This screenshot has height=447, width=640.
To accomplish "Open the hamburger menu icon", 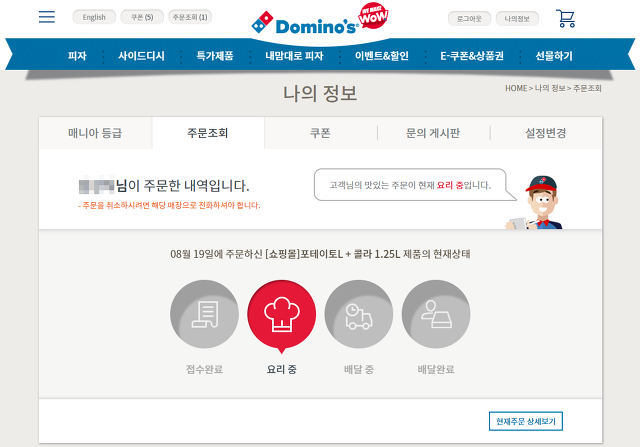I will tap(47, 17).
